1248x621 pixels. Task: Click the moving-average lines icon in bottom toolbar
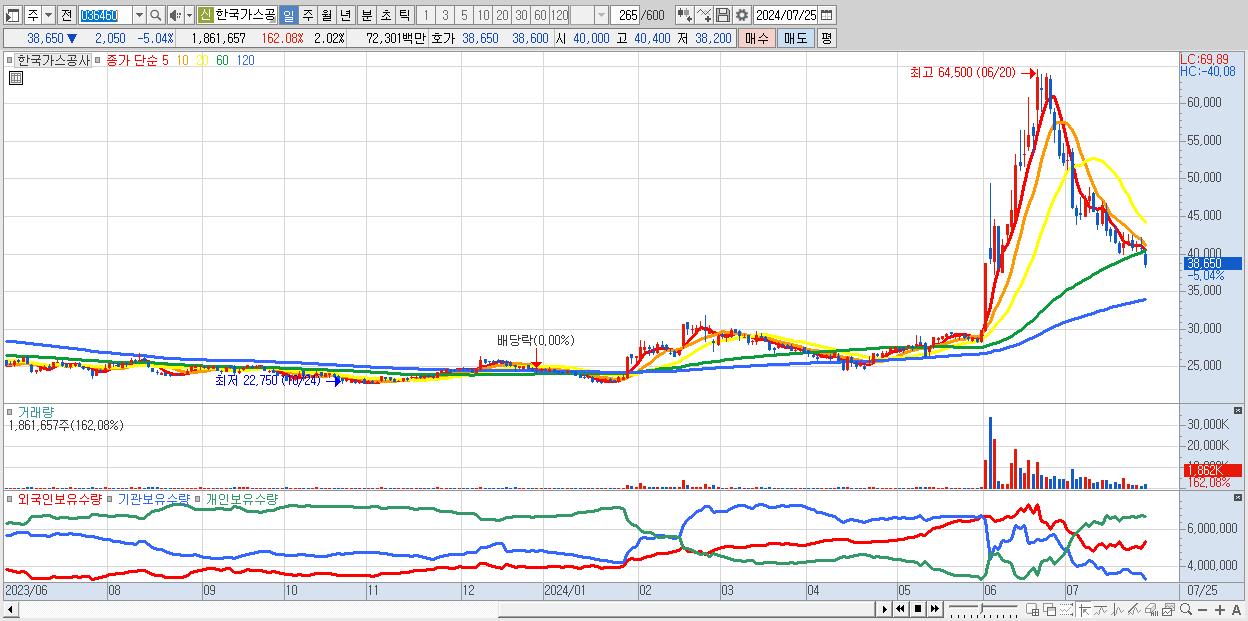[1101, 610]
